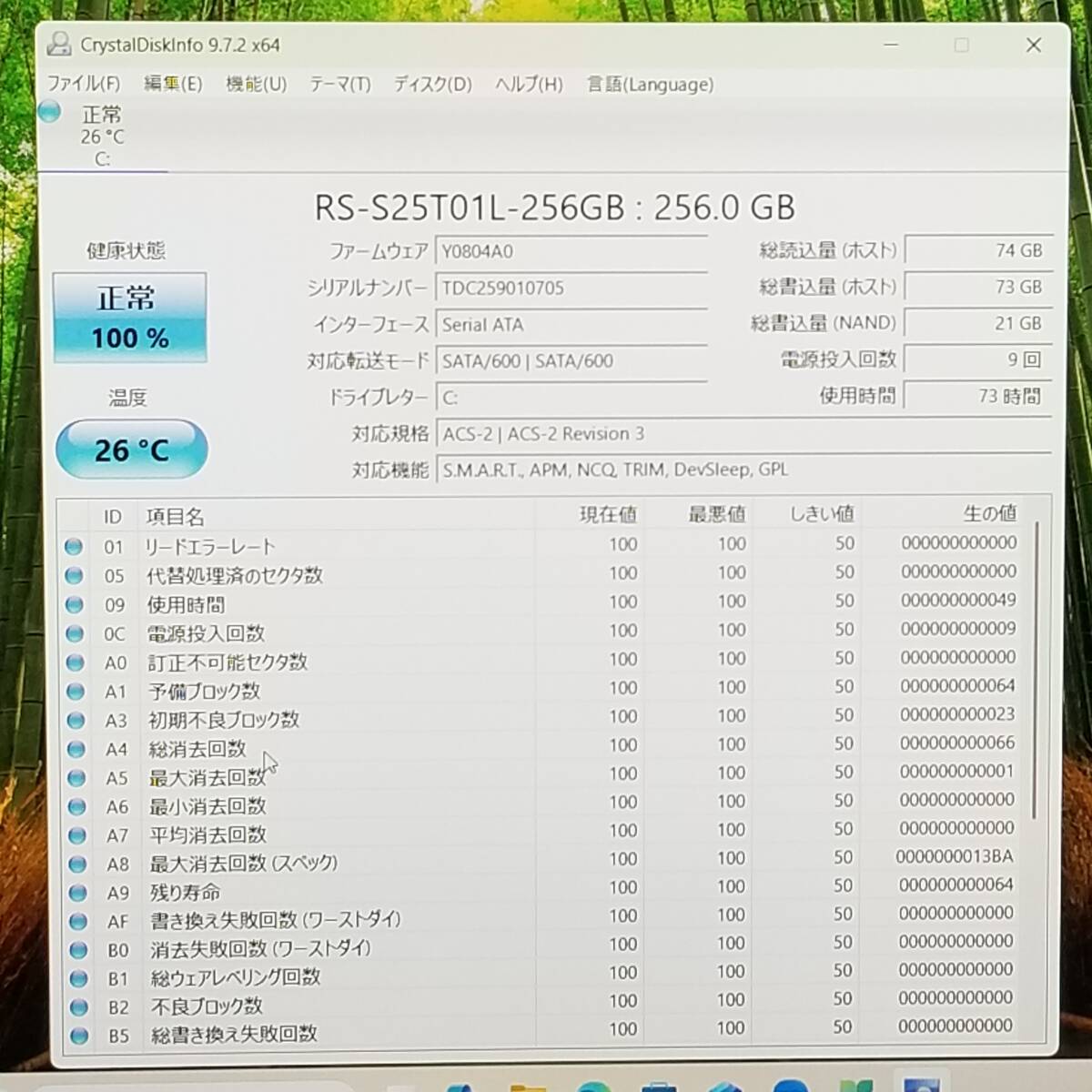Open the ファイル(F) menu

[84, 84]
